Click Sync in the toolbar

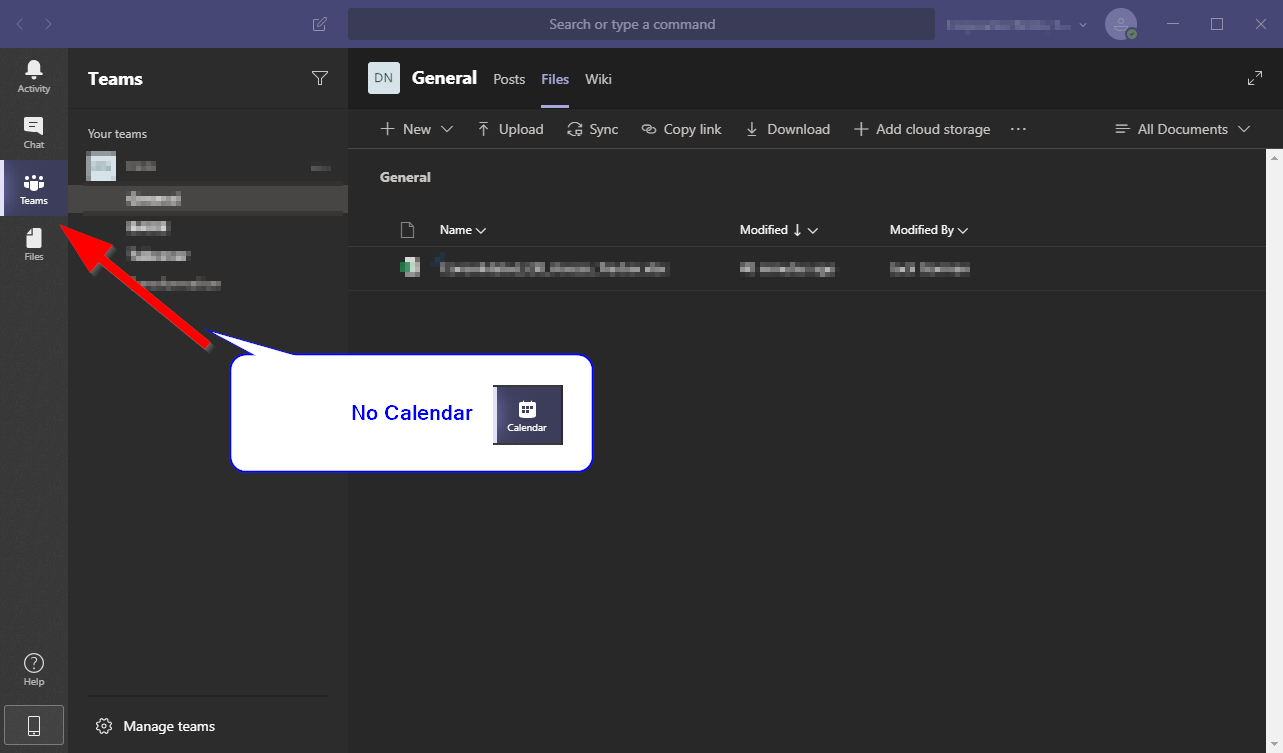[593, 129]
